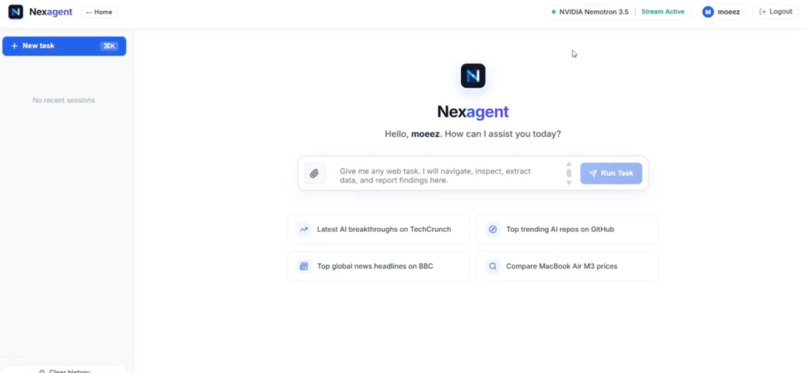Click the input box scroll down arrow

coord(569,182)
